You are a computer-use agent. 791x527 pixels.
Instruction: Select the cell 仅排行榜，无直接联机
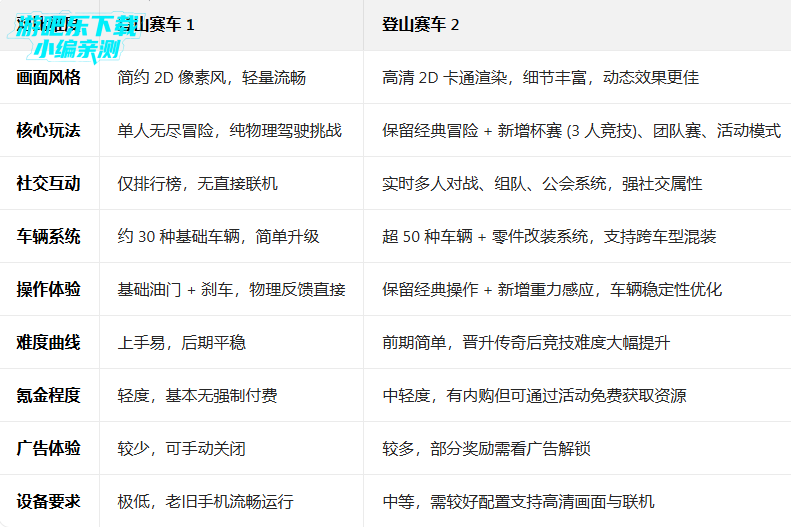click(x=197, y=183)
